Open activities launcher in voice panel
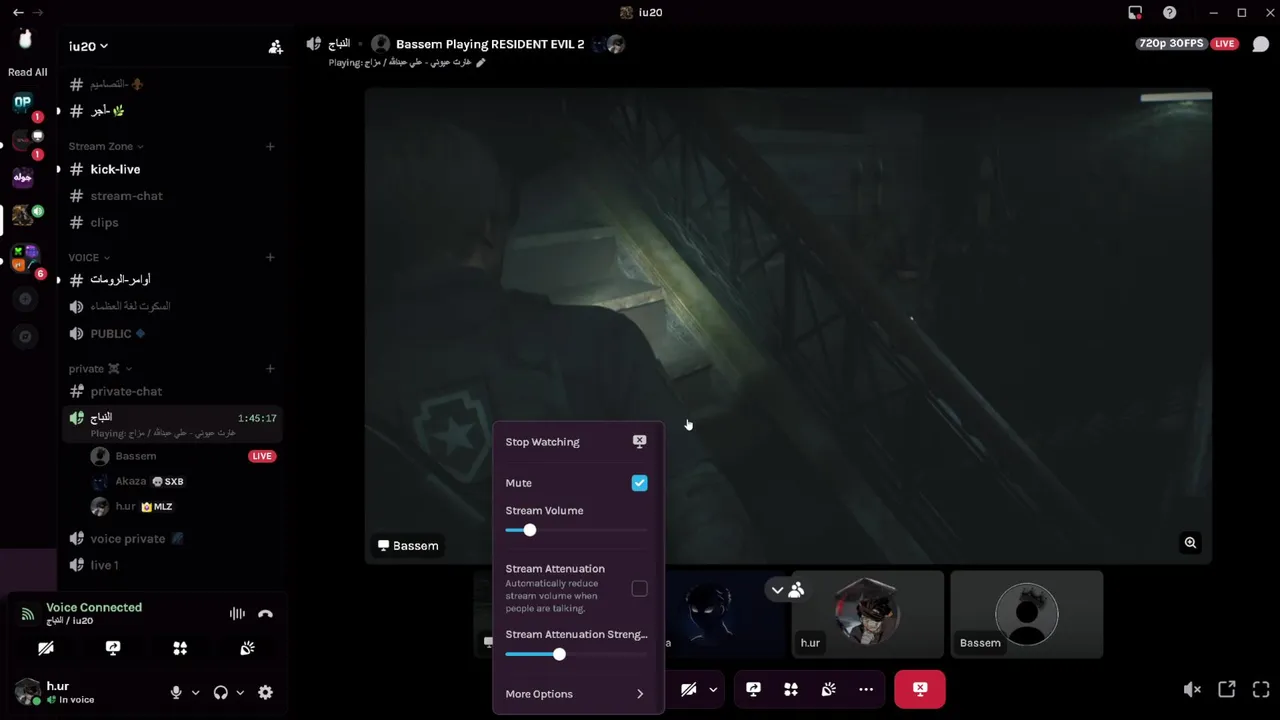 click(180, 648)
